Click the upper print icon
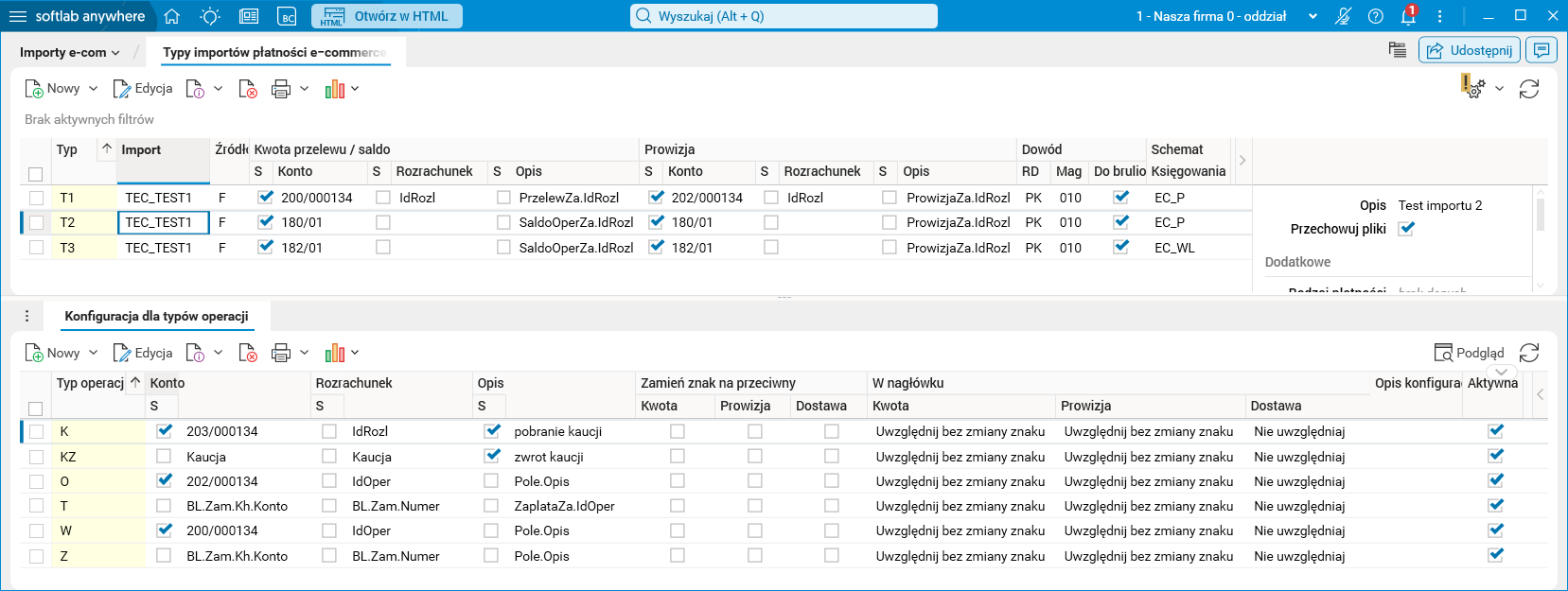Screen dimensions: 1568x591 (281, 89)
